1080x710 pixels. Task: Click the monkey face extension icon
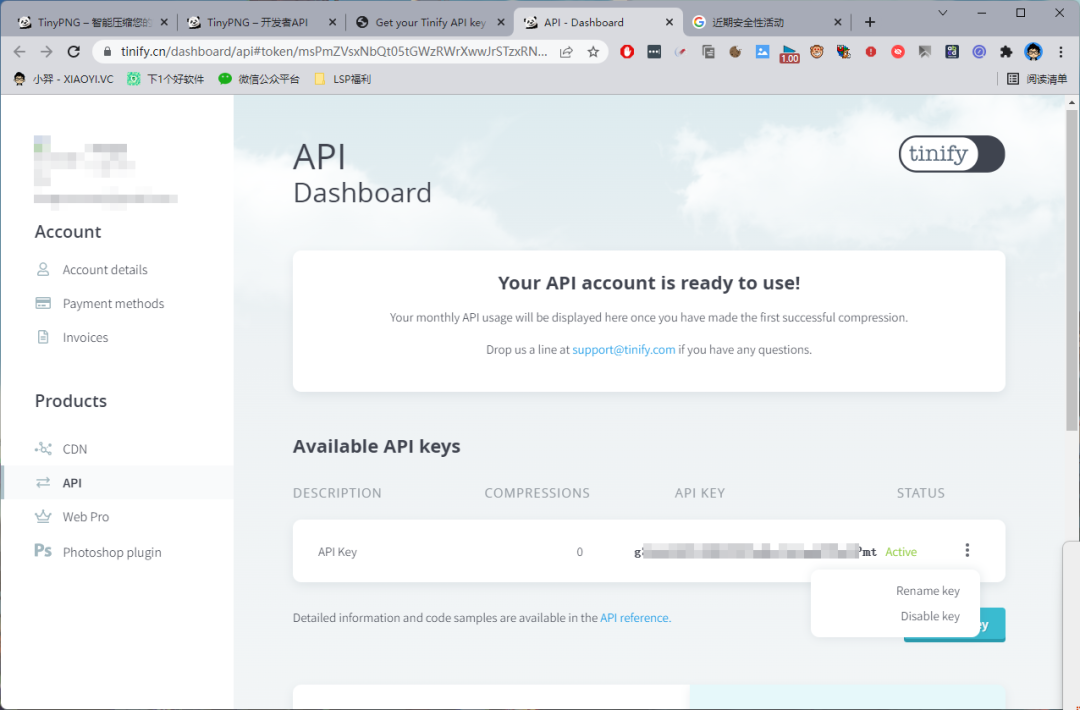click(x=817, y=52)
